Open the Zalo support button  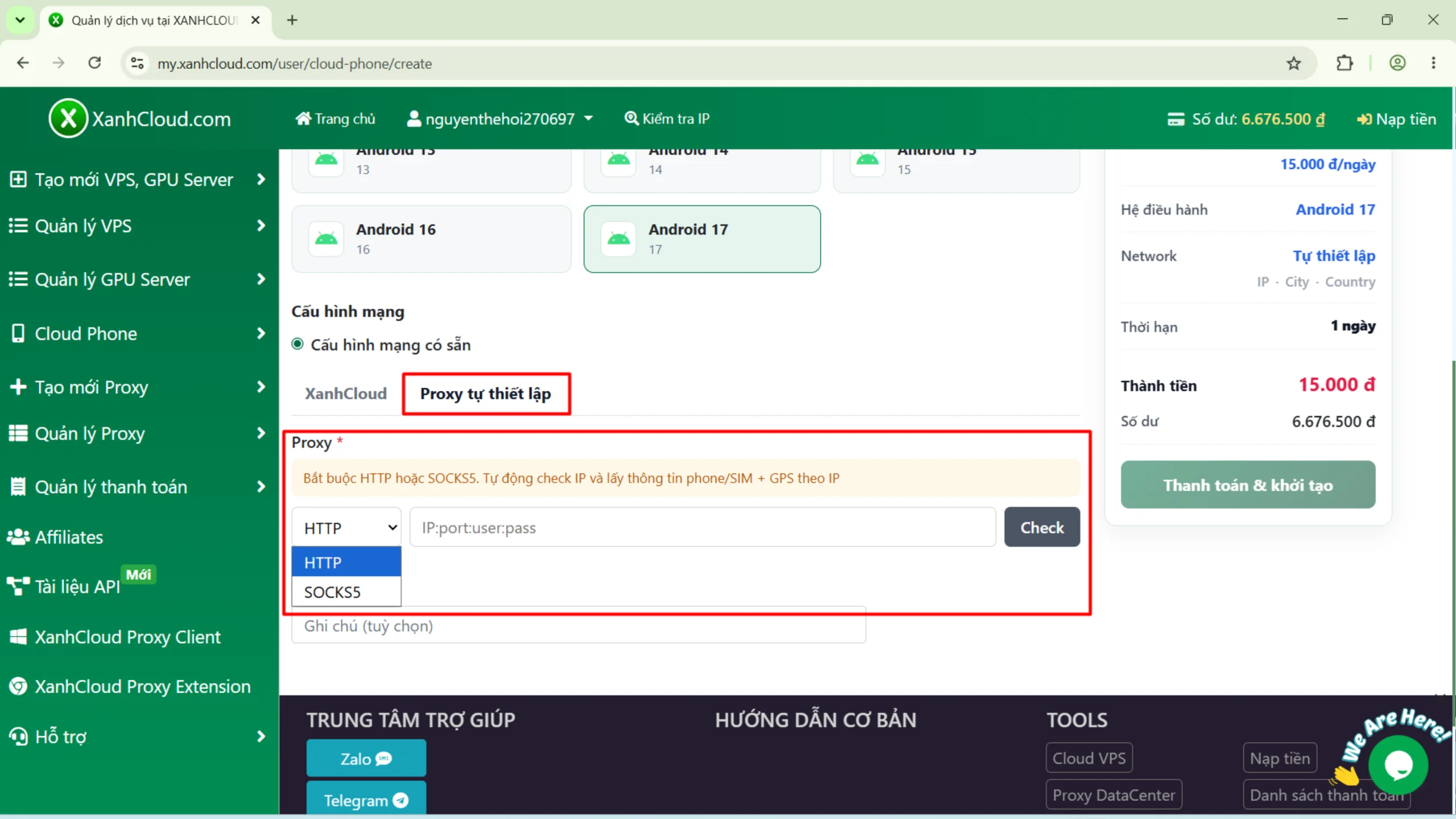point(366,758)
